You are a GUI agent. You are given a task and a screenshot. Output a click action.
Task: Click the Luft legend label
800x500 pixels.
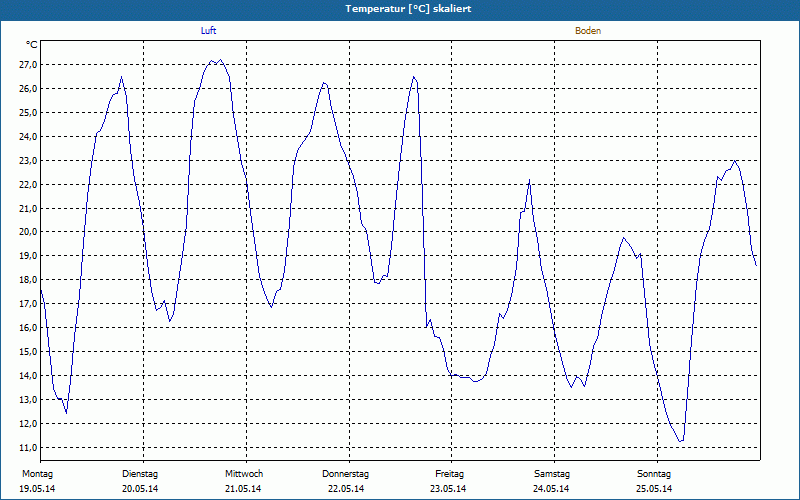pos(208,31)
